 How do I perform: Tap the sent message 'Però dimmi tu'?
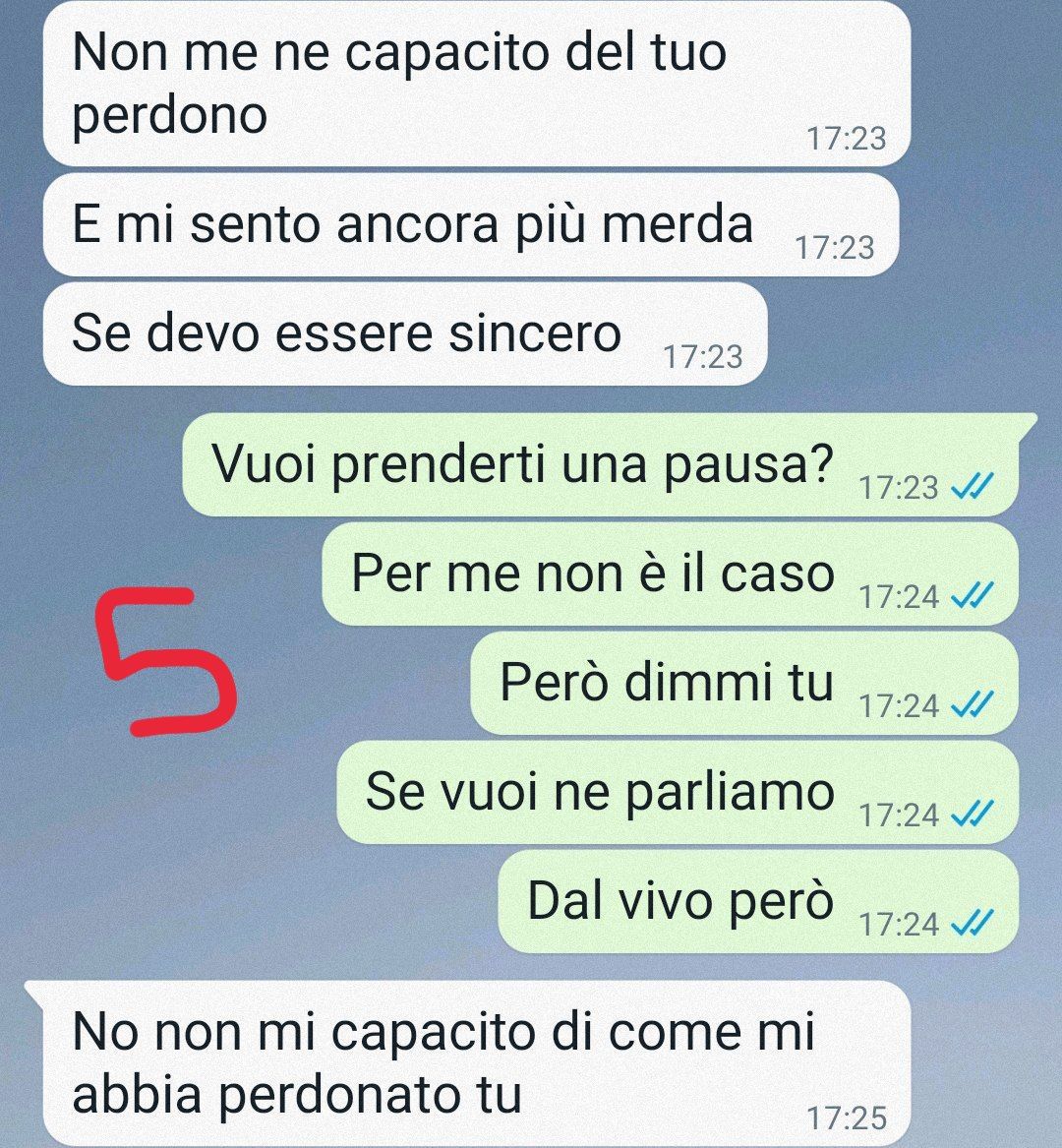(x=744, y=683)
